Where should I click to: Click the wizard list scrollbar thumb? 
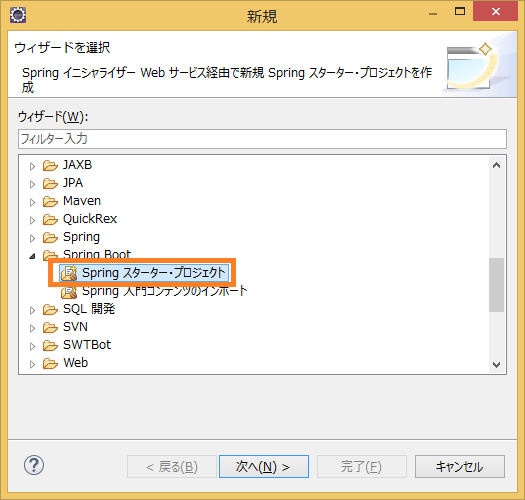pos(496,285)
